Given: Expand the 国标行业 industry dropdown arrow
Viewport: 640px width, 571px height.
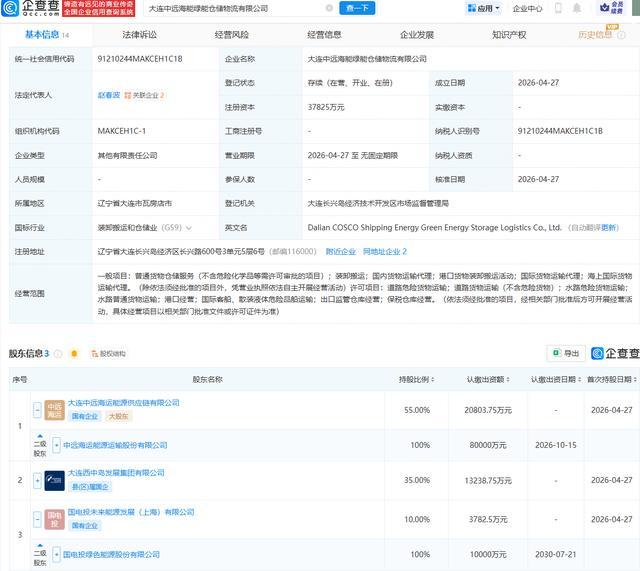Looking at the screenshot, I should pos(189,228).
